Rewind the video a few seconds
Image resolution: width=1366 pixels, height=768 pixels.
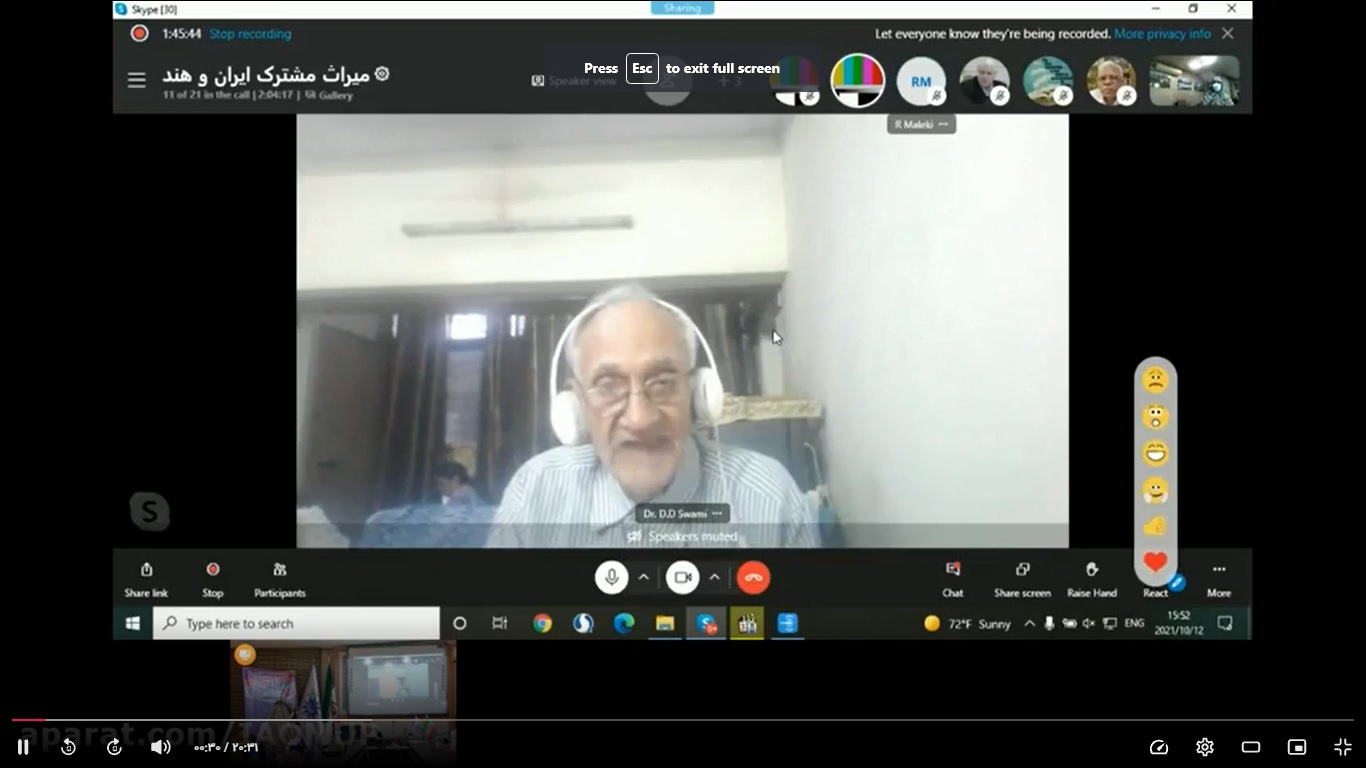68,747
